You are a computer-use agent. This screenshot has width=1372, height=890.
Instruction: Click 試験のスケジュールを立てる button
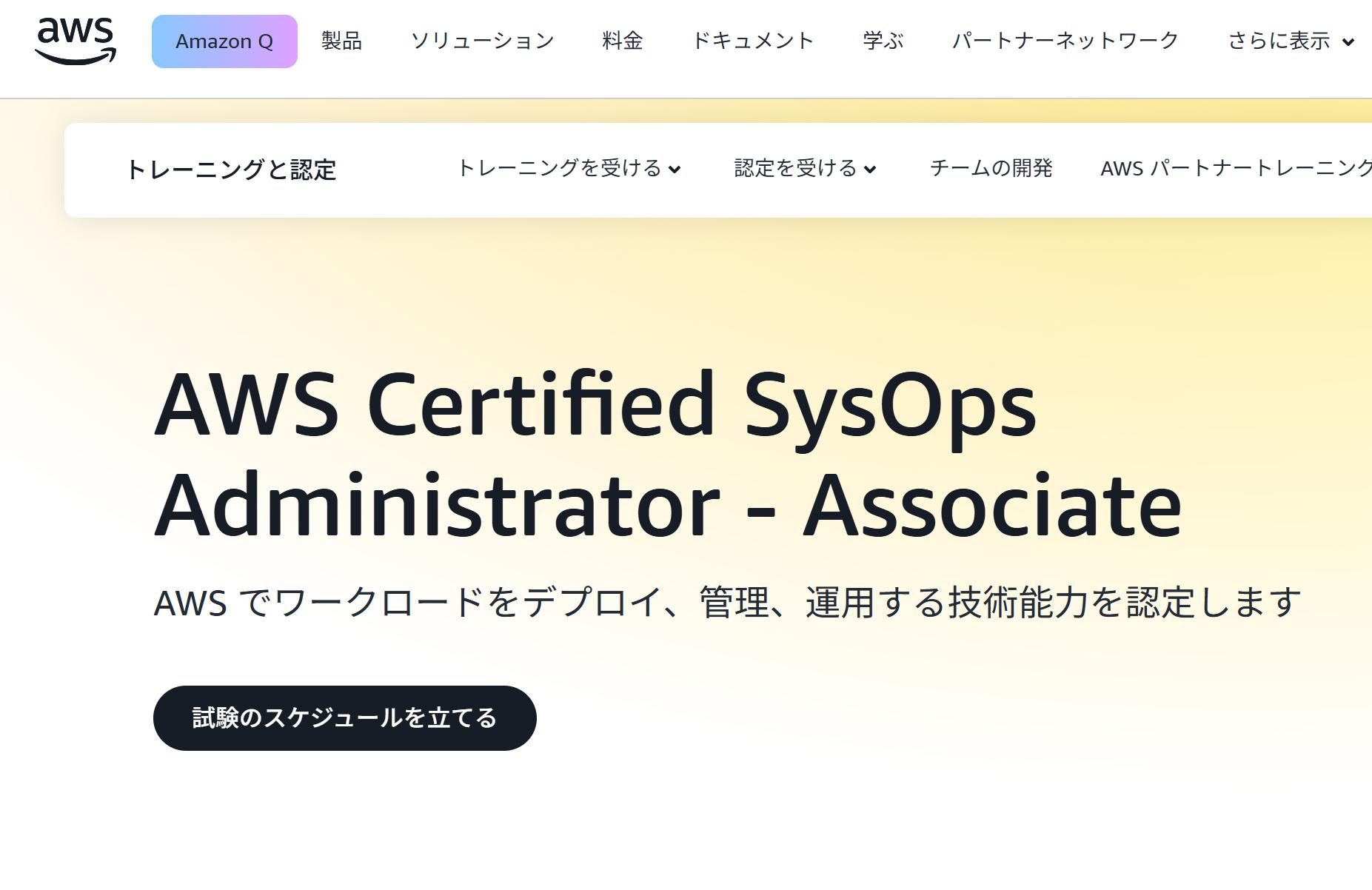pyautogui.click(x=345, y=718)
